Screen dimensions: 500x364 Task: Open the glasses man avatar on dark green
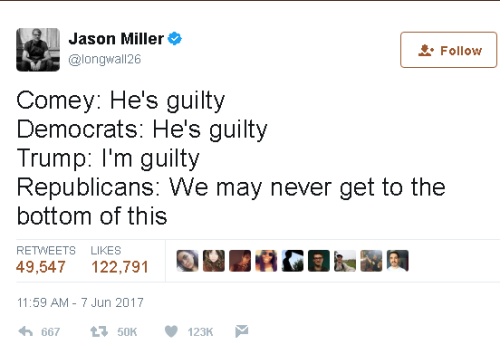(319, 261)
